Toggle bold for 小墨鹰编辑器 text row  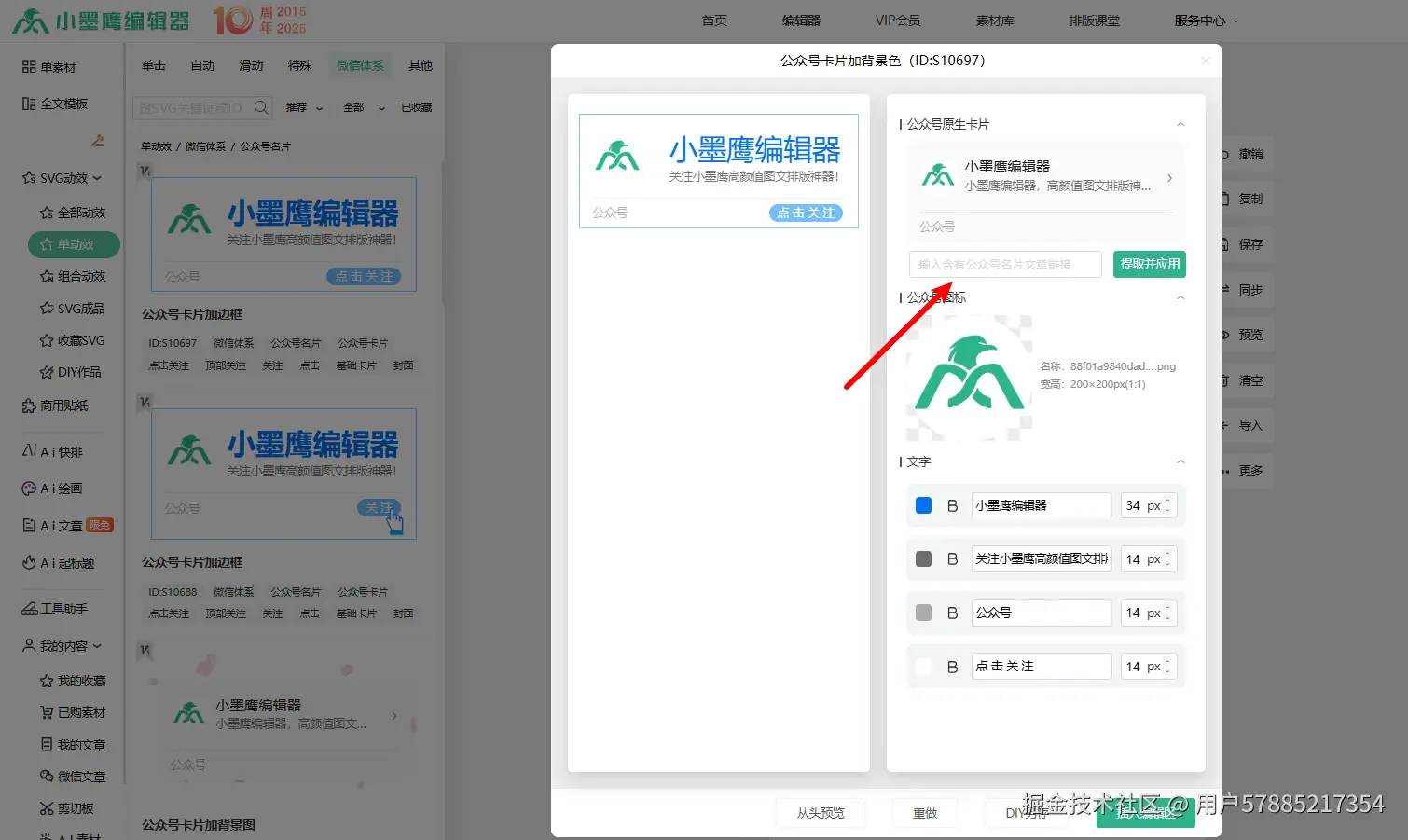point(952,505)
